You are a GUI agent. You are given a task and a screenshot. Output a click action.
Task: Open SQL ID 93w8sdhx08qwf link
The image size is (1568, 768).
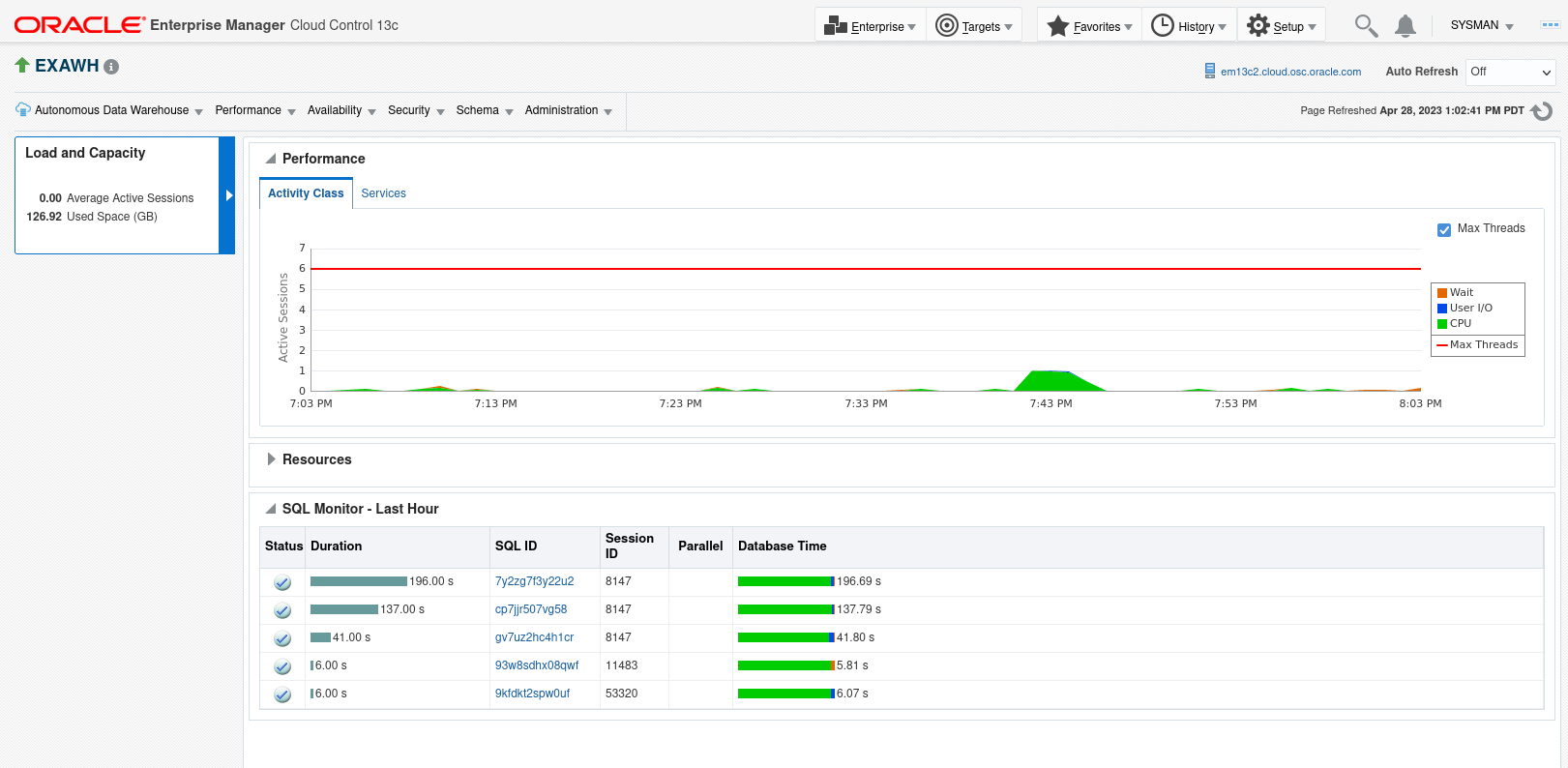pyautogui.click(x=537, y=665)
